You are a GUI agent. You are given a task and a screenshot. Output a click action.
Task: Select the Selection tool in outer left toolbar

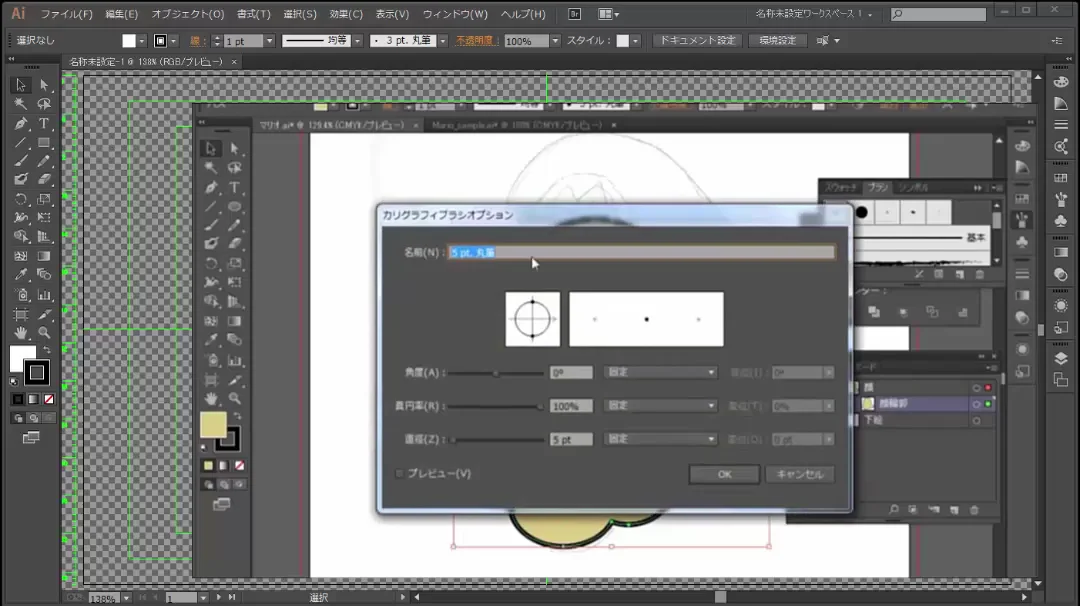[x=21, y=85]
